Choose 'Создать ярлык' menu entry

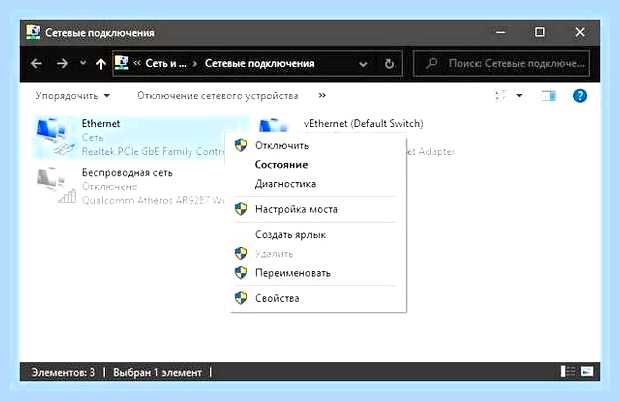(x=318, y=235)
